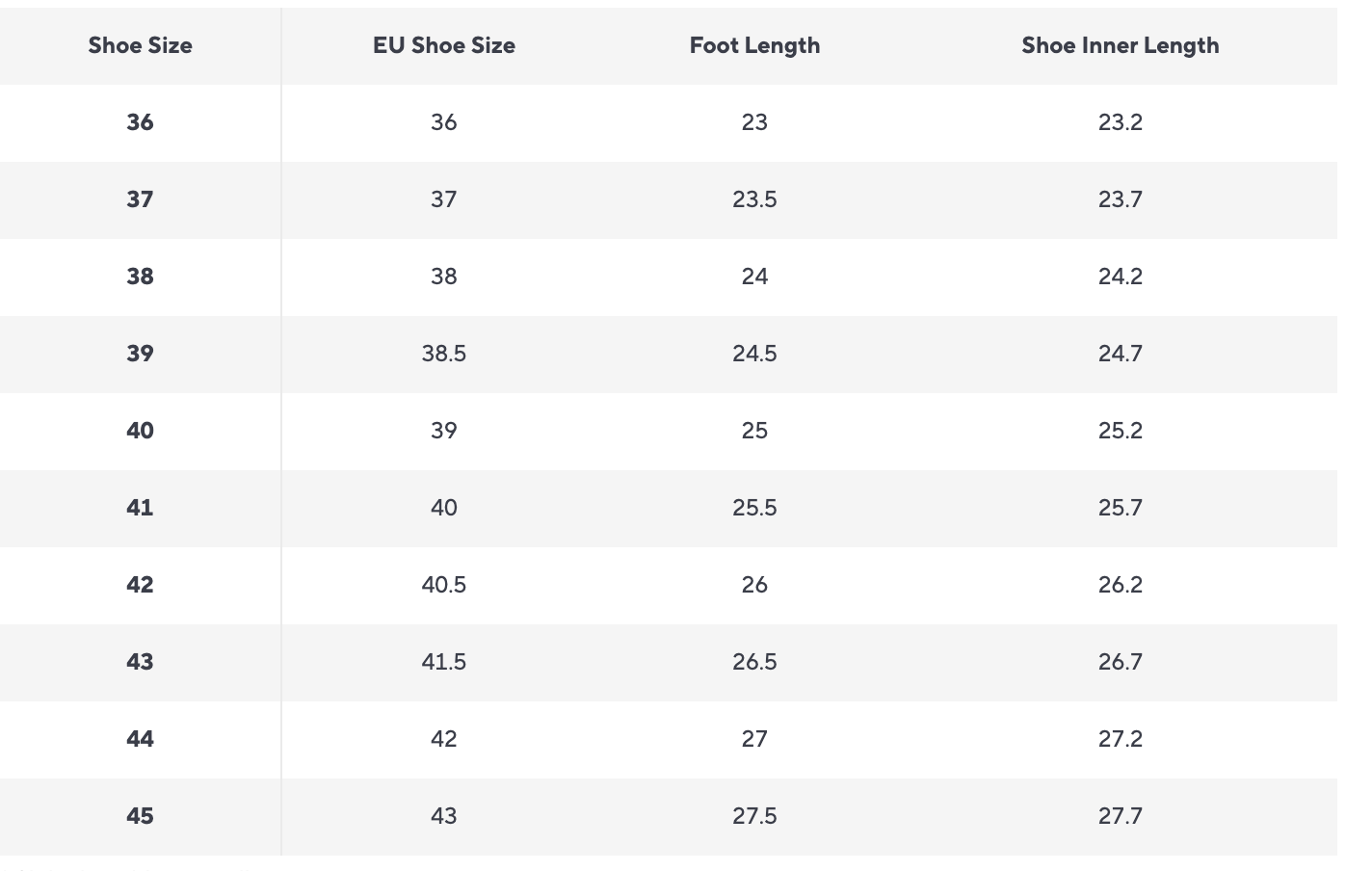Screen dimensions: 1372x871
Task: Select the Shoe Inner Length header
Action: pyautogui.click(x=1120, y=45)
